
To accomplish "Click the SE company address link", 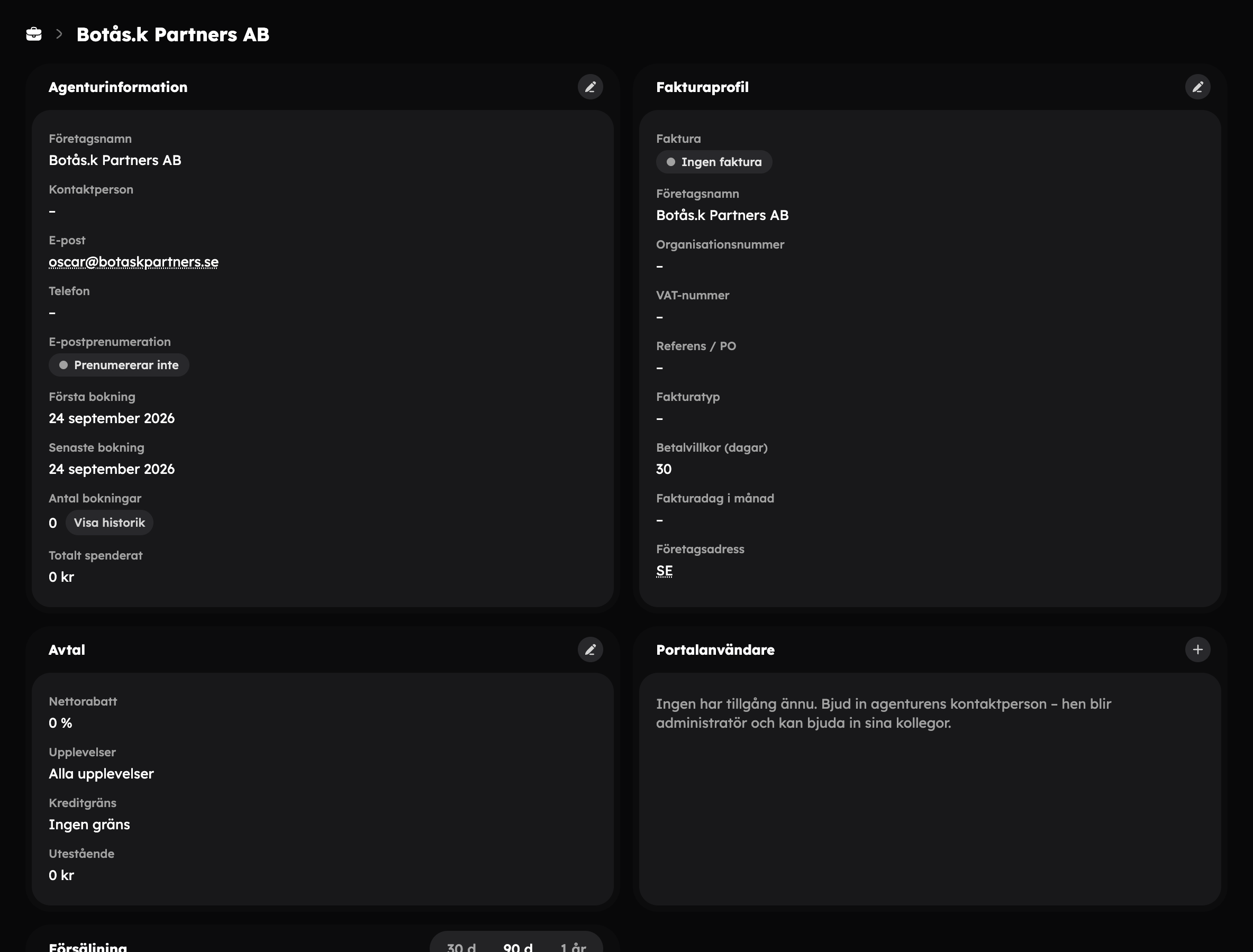I will click(x=665, y=571).
